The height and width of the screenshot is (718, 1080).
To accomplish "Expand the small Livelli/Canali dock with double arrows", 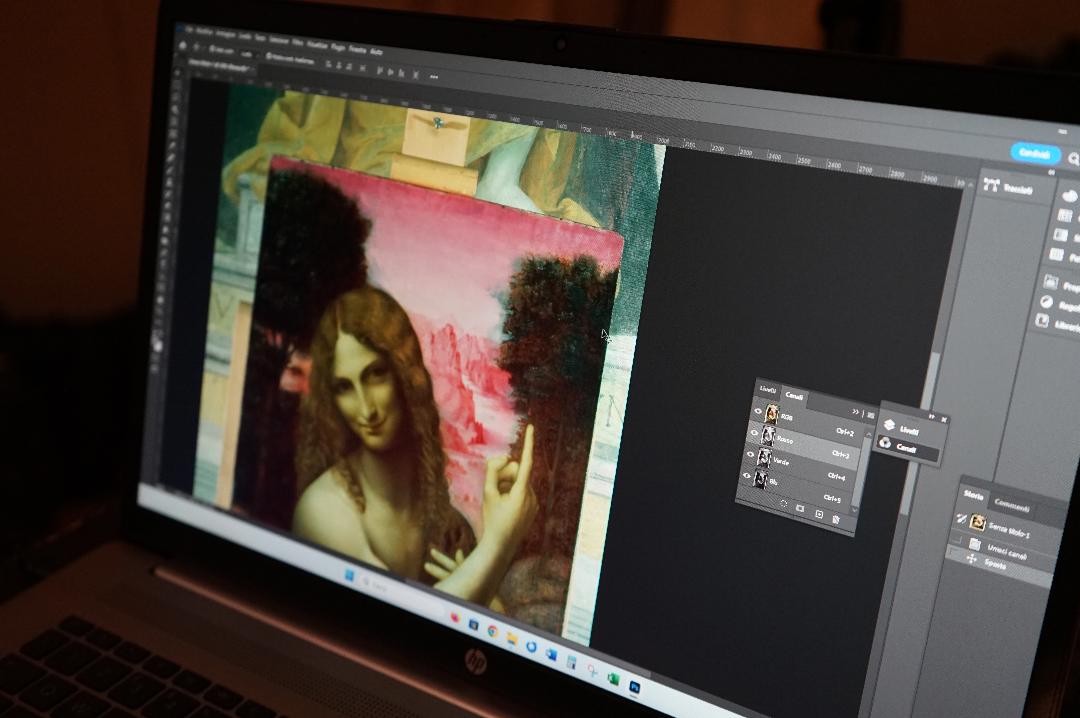I will (x=931, y=417).
